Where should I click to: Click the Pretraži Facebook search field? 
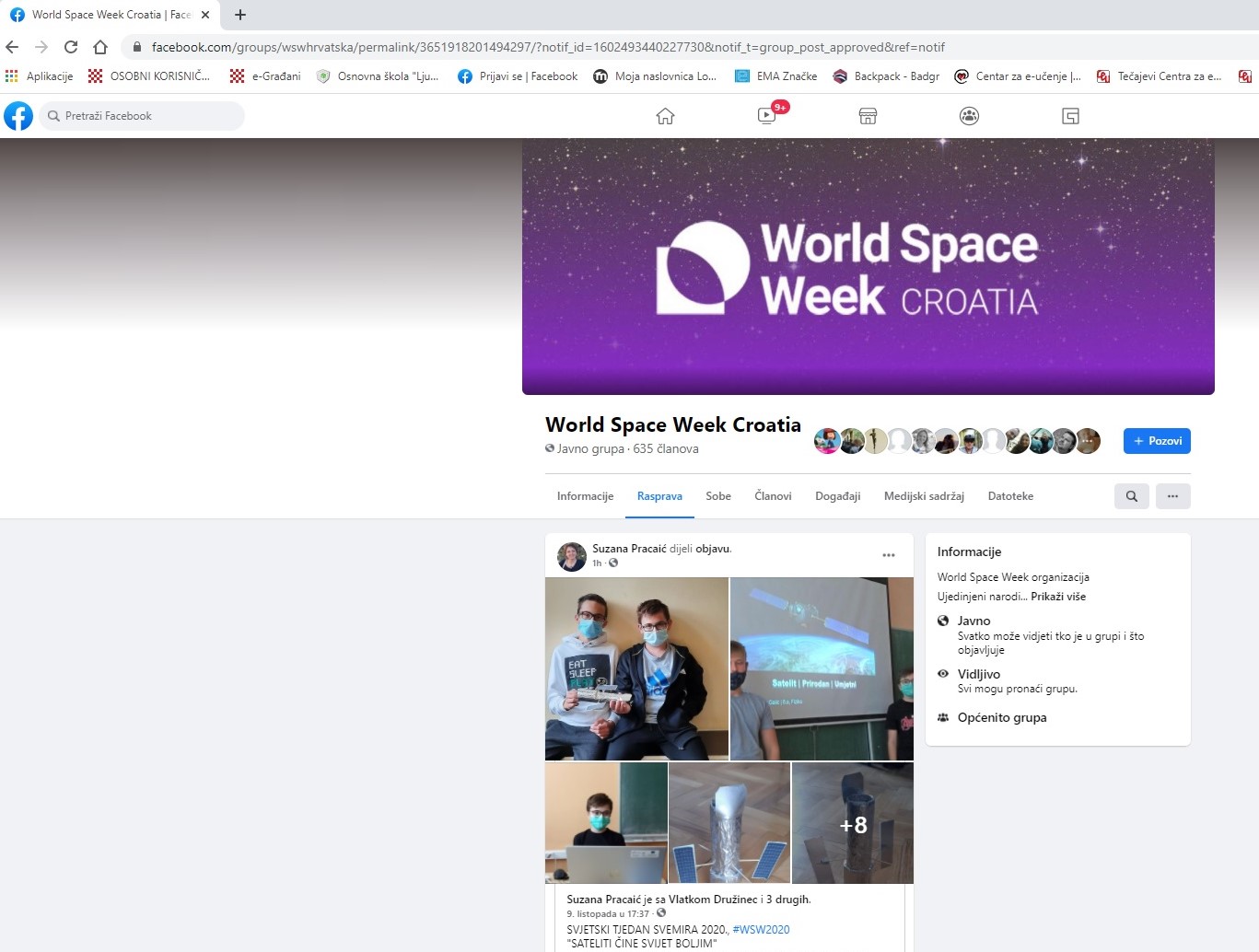coord(142,116)
